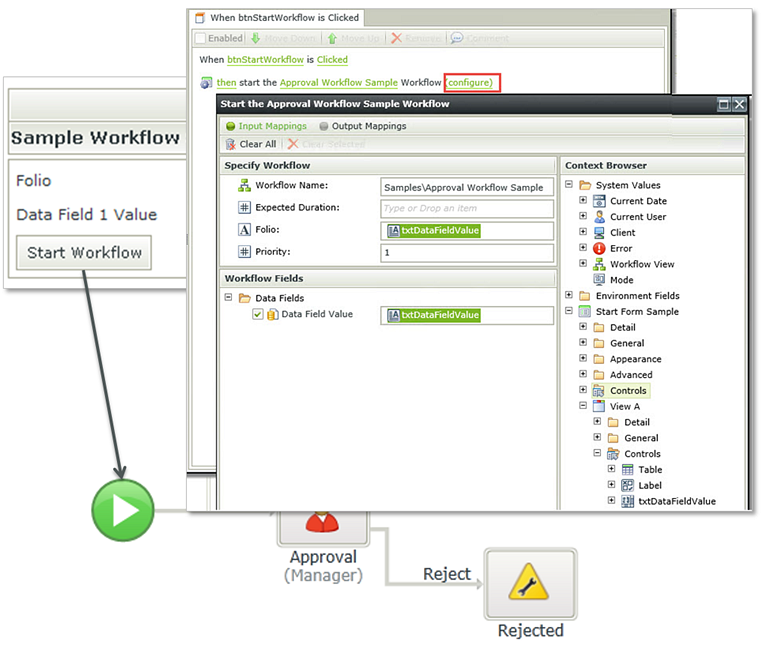
Task: Select Output Mappings option
Action: (363, 126)
